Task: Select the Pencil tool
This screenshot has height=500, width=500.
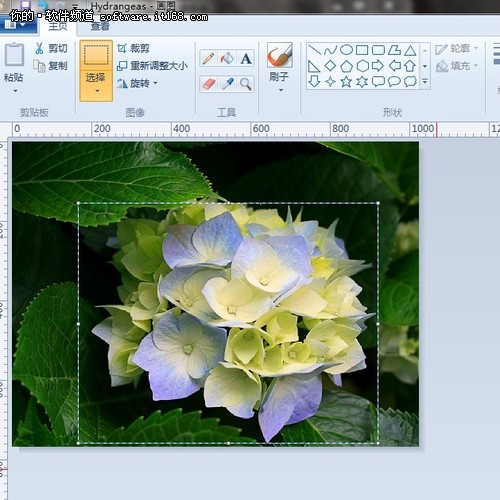Action: (x=208, y=58)
